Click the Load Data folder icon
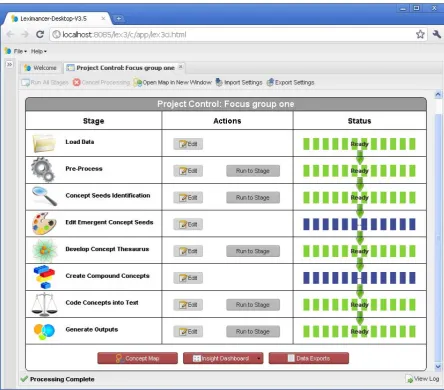Screen dimensions: 444x390 44,143
